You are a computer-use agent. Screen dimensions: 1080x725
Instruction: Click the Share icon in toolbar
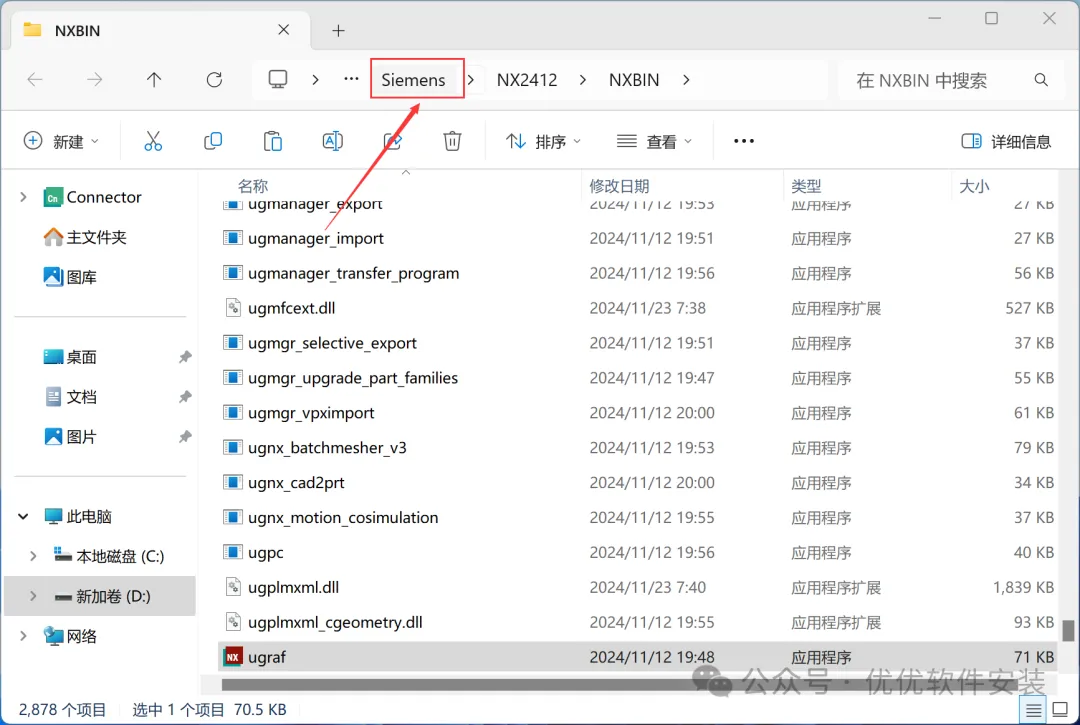(x=393, y=141)
